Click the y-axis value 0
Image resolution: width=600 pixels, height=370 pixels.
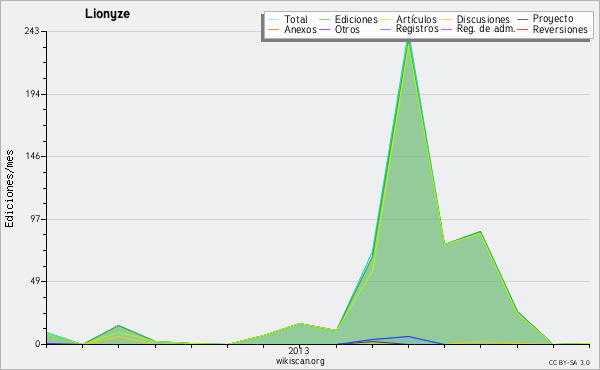coord(38,344)
